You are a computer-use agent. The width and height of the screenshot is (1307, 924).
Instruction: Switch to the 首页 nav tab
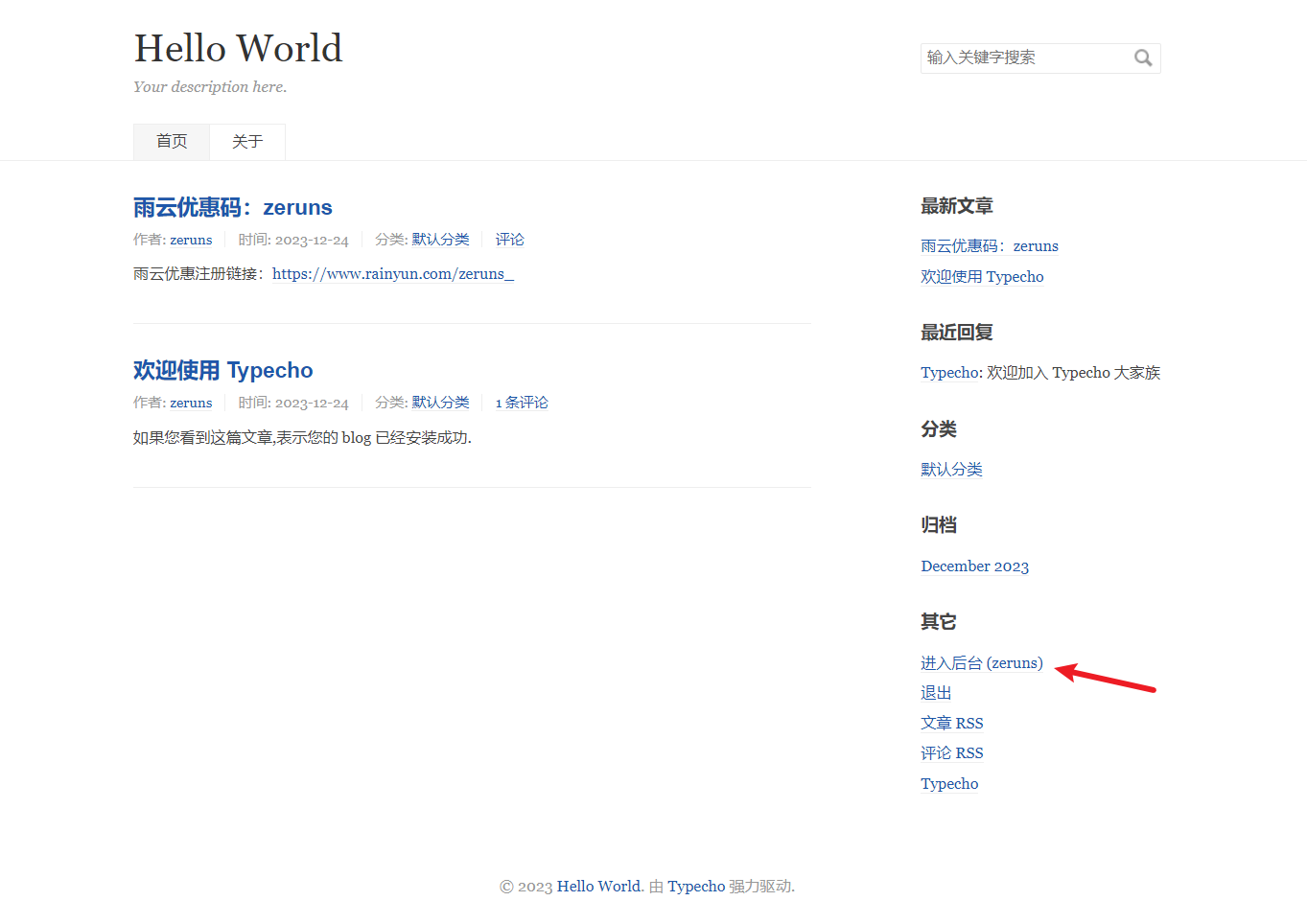(x=172, y=142)
